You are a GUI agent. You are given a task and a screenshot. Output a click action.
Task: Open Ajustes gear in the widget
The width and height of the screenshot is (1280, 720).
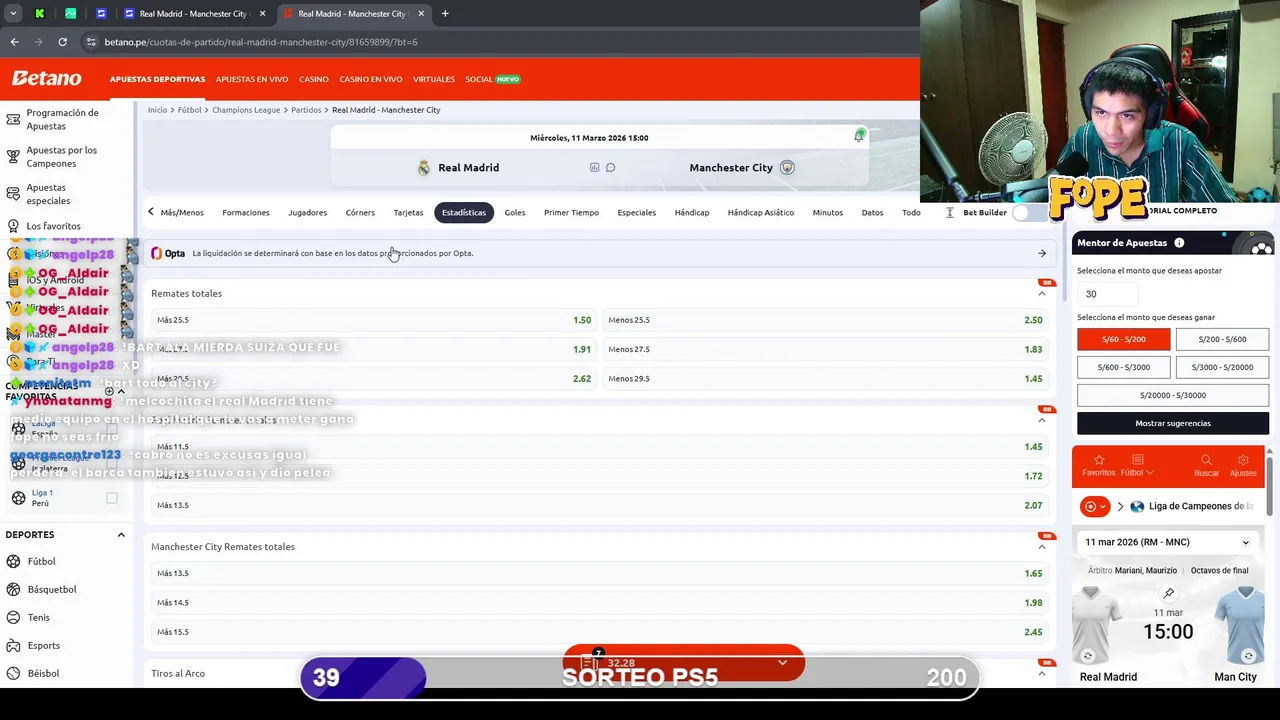tap(1243, 460)
